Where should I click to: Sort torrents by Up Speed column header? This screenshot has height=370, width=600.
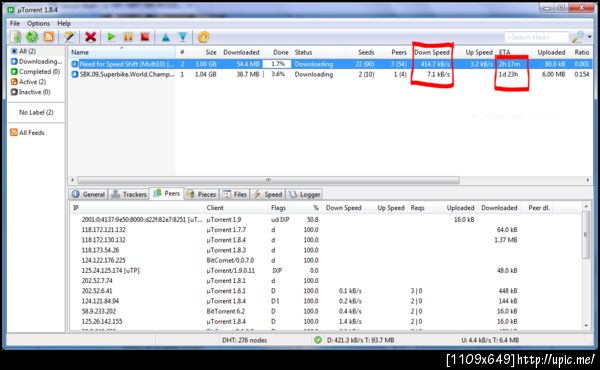[x=478, y=52]
